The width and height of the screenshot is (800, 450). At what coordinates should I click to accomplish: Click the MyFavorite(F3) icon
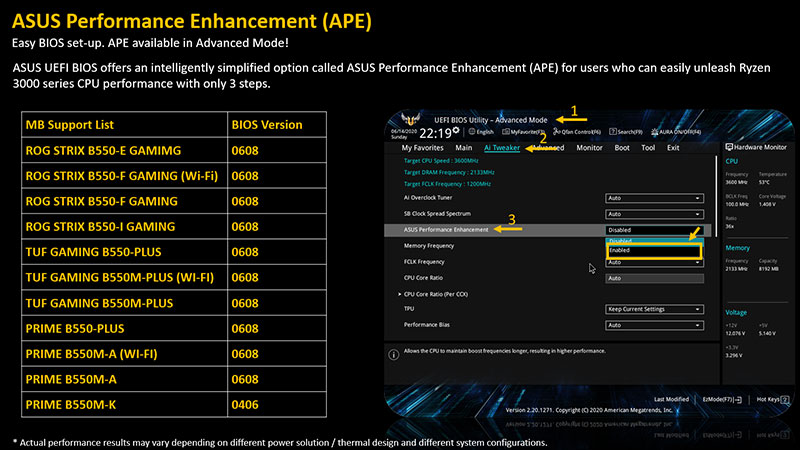[506, 132]
